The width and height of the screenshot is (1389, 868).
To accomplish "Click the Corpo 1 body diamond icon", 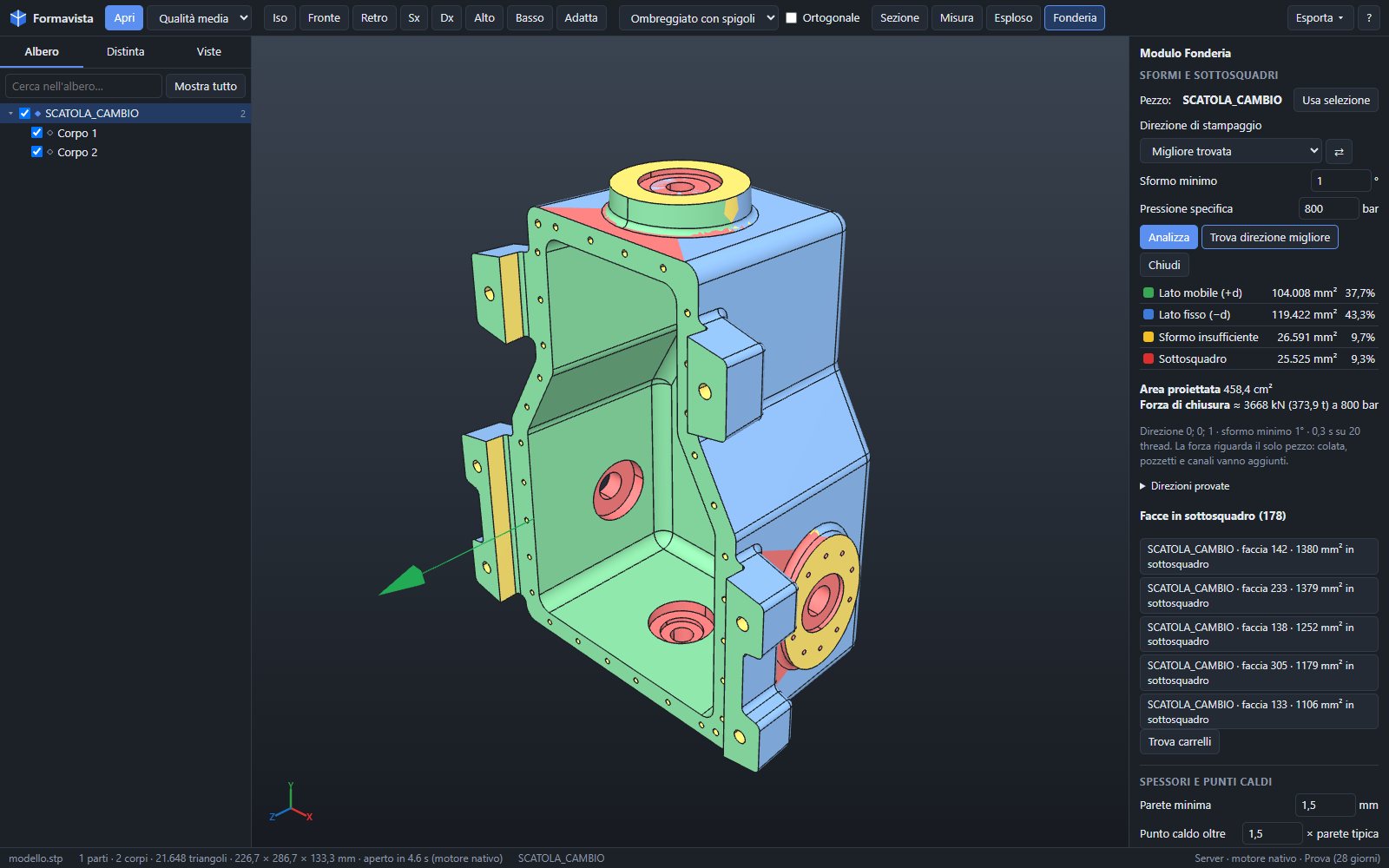I will [49, 133].
